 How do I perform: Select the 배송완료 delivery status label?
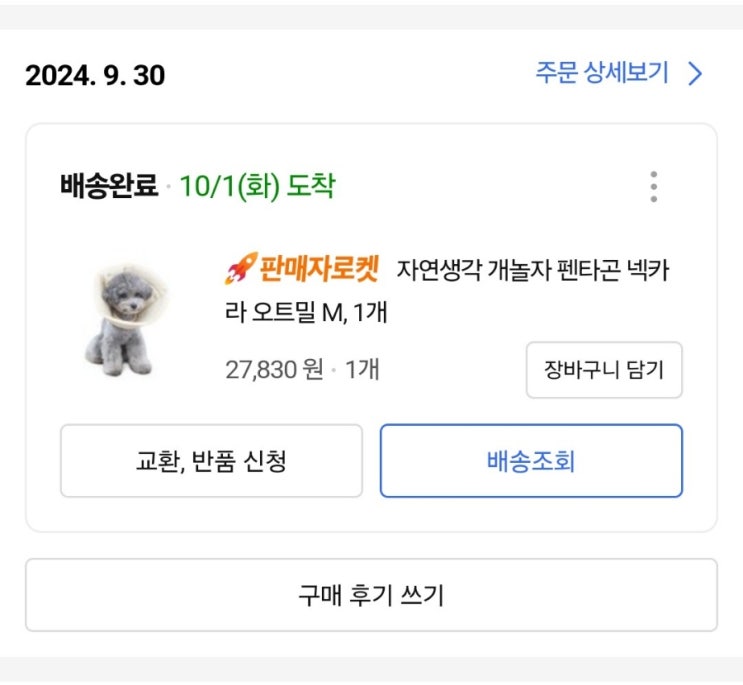click(x=109, y=187)
